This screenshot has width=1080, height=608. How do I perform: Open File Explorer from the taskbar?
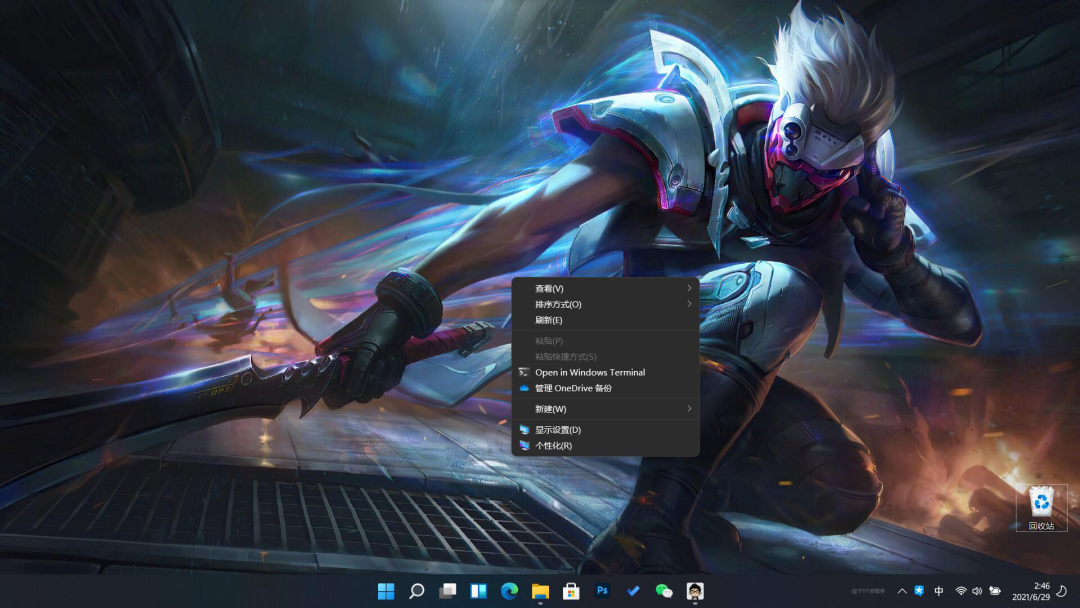pos(540,591)
